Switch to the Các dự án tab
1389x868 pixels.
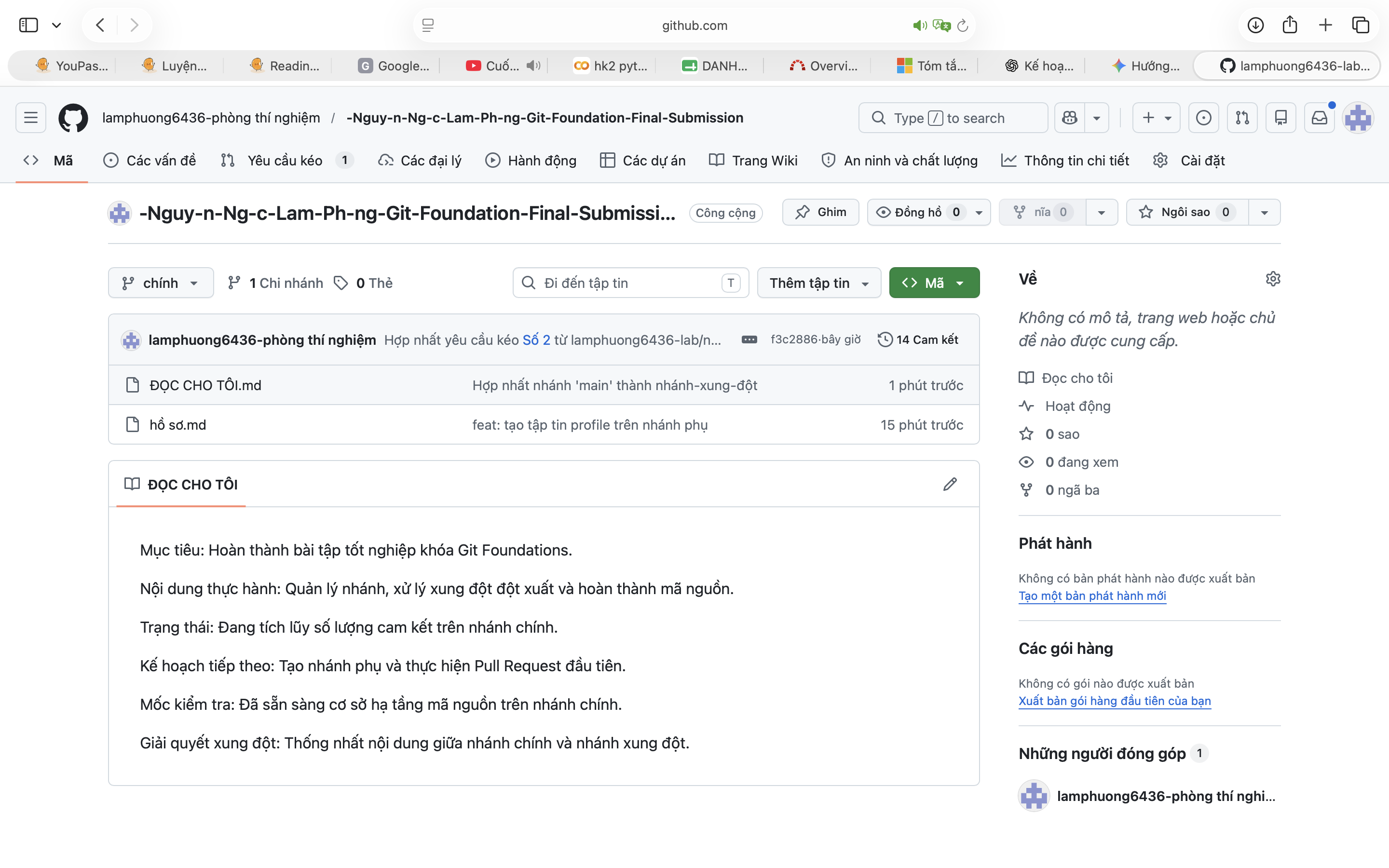pyautogui.click(x=643, y=161)
